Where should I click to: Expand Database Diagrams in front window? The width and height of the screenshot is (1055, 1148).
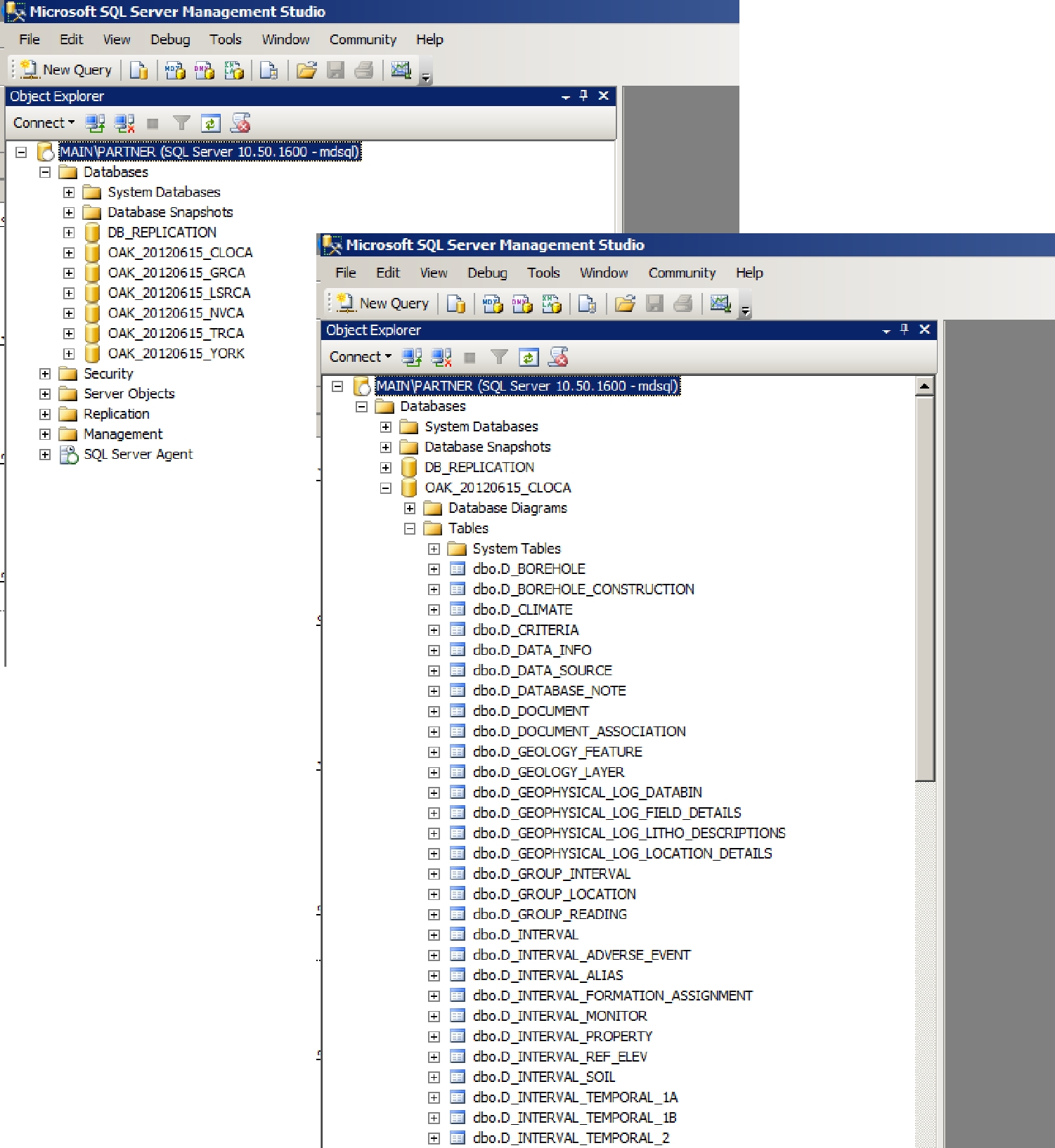(410, 508)
